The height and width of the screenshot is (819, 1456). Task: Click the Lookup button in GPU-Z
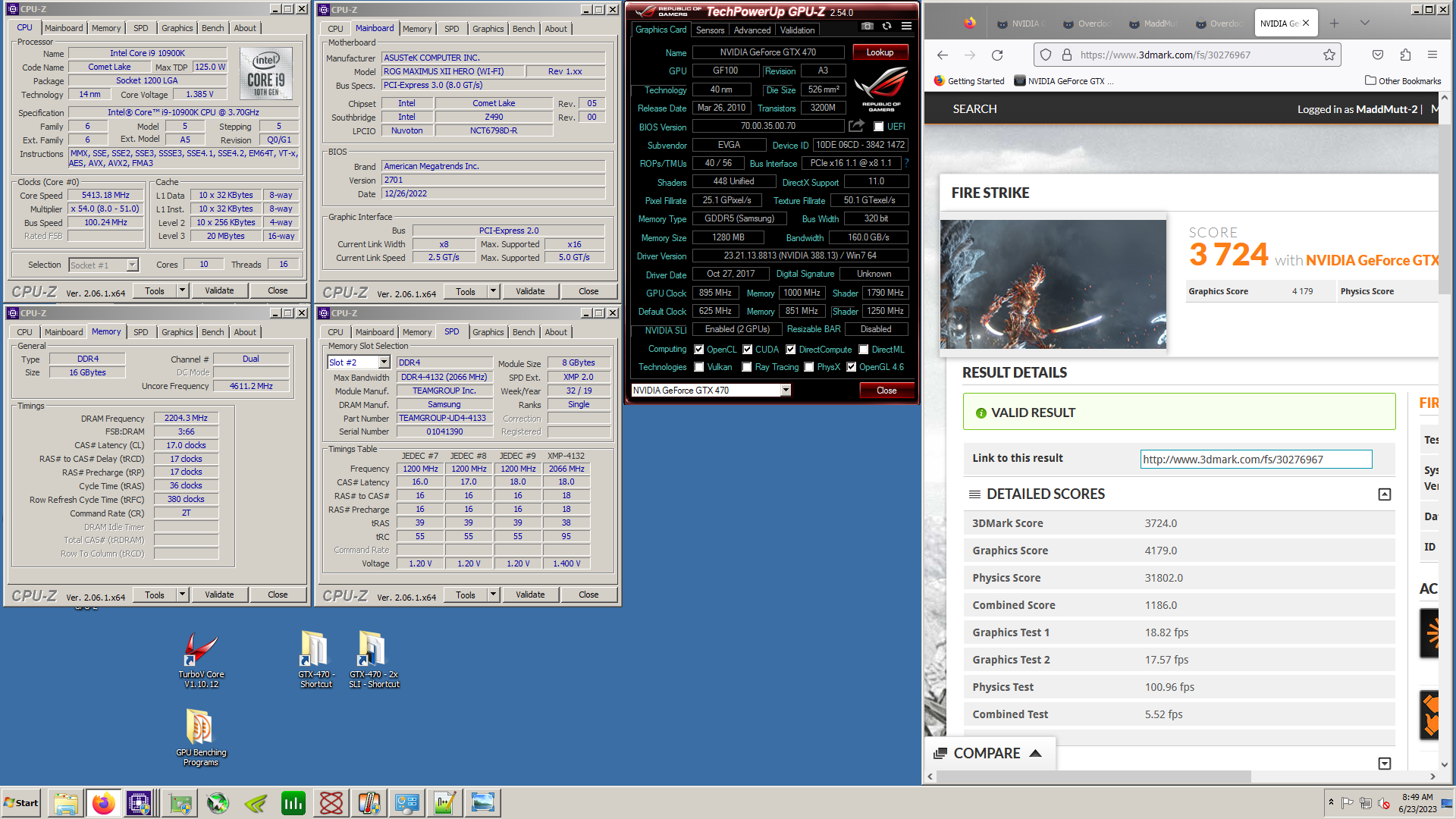click(x=880, y=52)
